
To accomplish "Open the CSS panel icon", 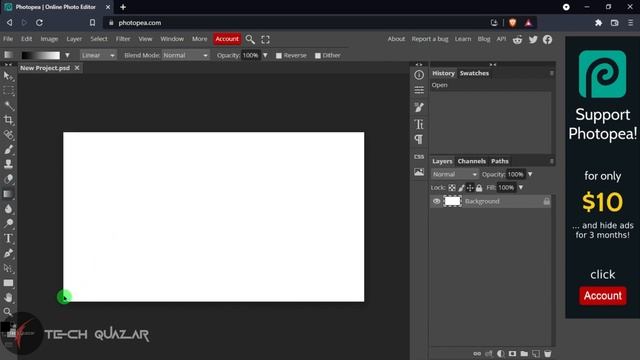I will click(x=419, y=157).
